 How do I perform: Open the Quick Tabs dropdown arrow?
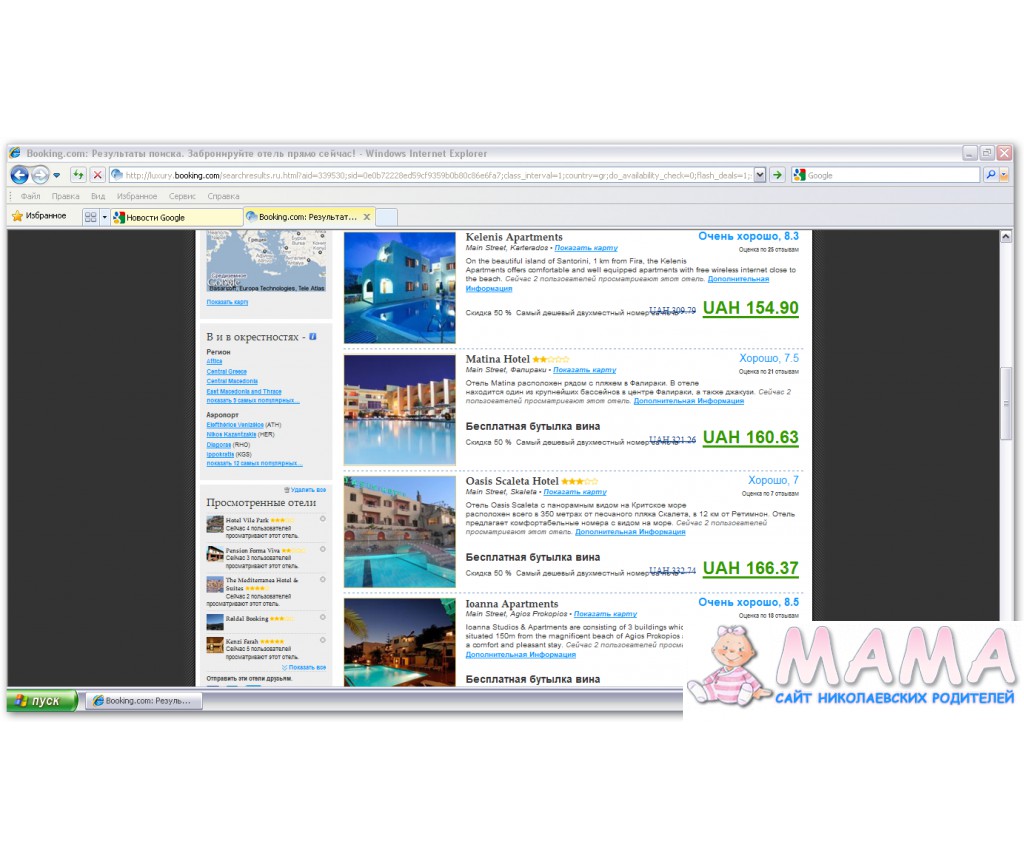click(x=104, y=217)
